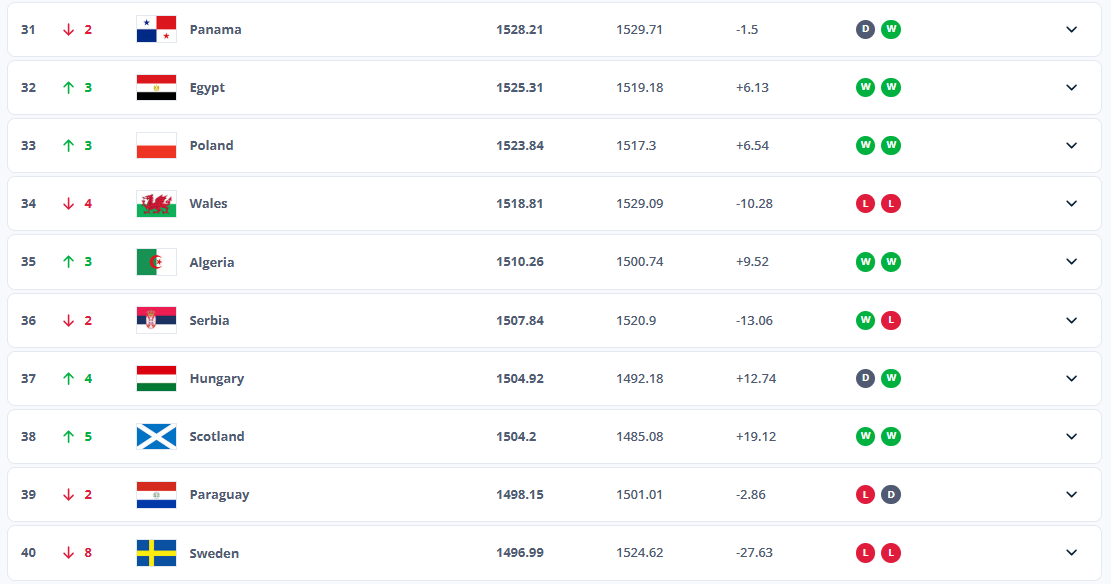Click Hungary's draw result badge
Viewport: 1111px width, 584px height.
pos(865,378)
